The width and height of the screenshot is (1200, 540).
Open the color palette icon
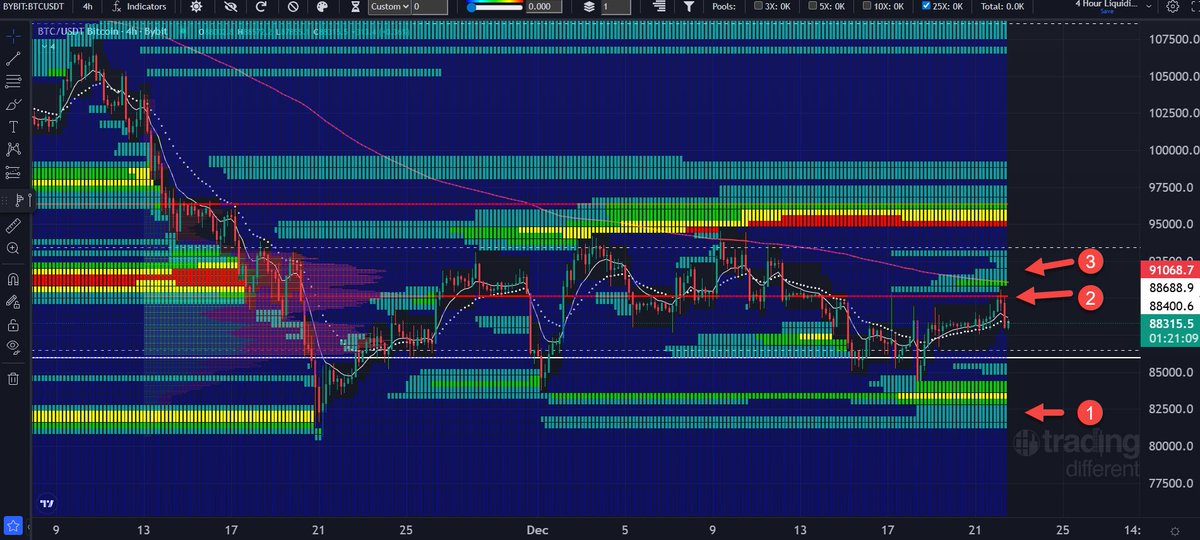click(322, 7)
